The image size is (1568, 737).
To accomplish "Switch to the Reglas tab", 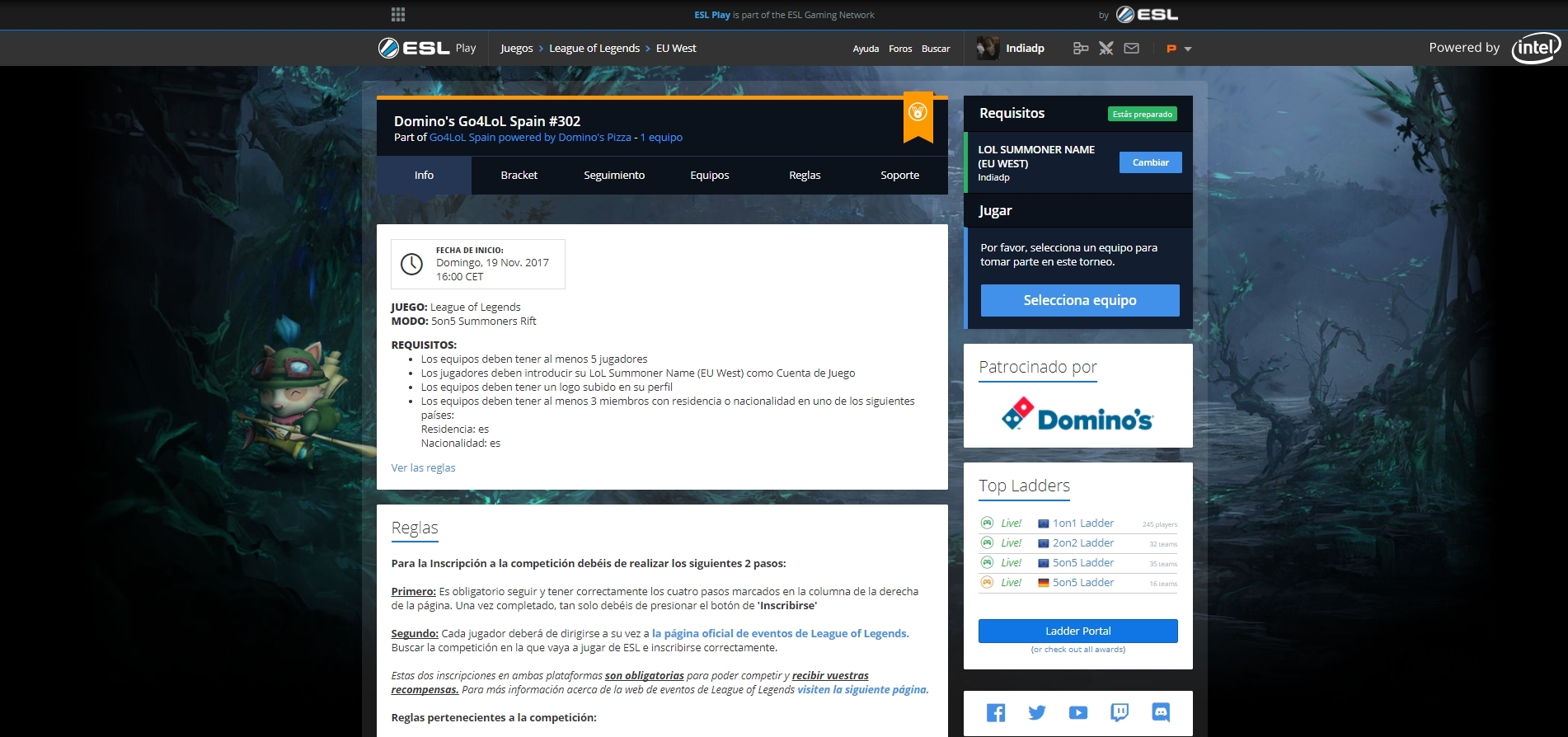I will coord(805,175).
